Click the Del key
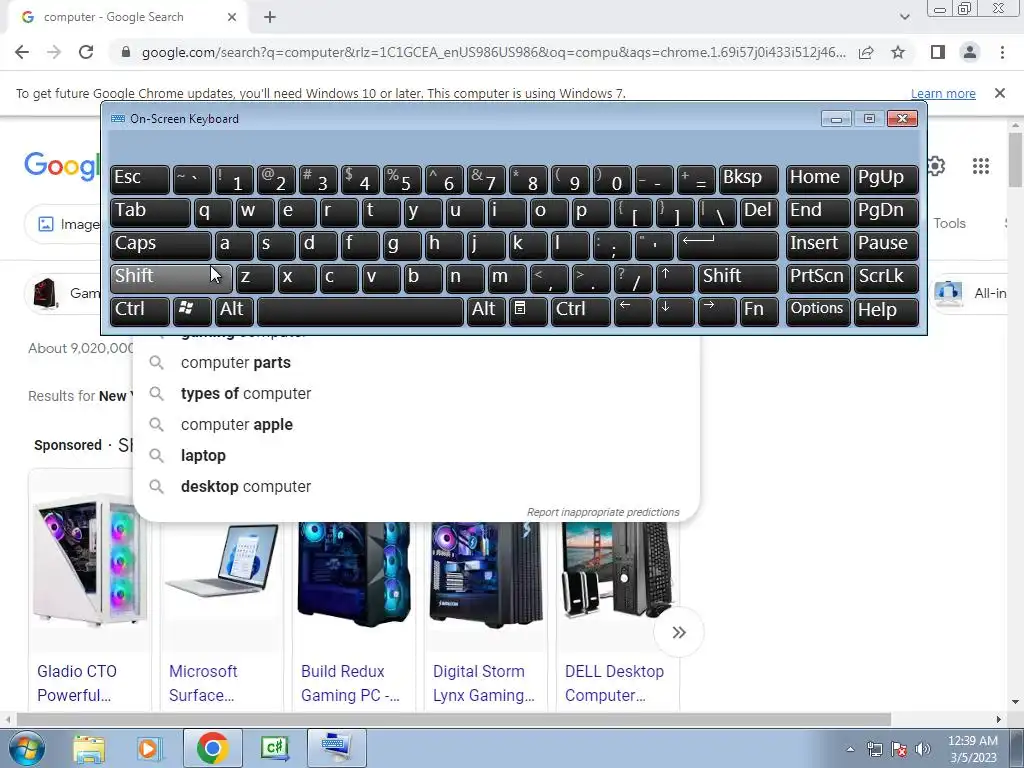This screenshot has width=1024, height=768. [x=760, y=212]
